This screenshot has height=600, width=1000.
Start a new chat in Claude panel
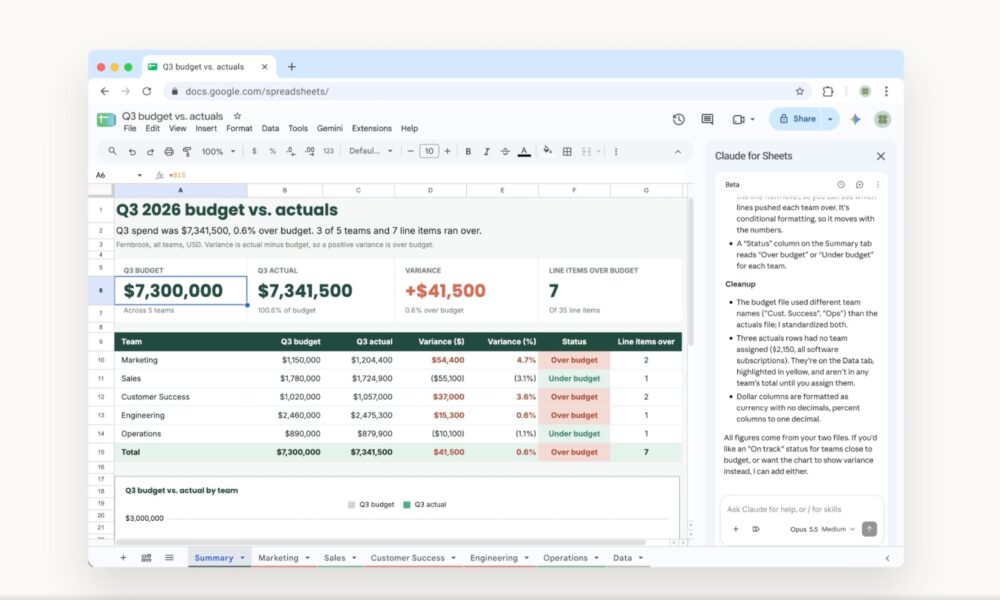coord(860,185)
